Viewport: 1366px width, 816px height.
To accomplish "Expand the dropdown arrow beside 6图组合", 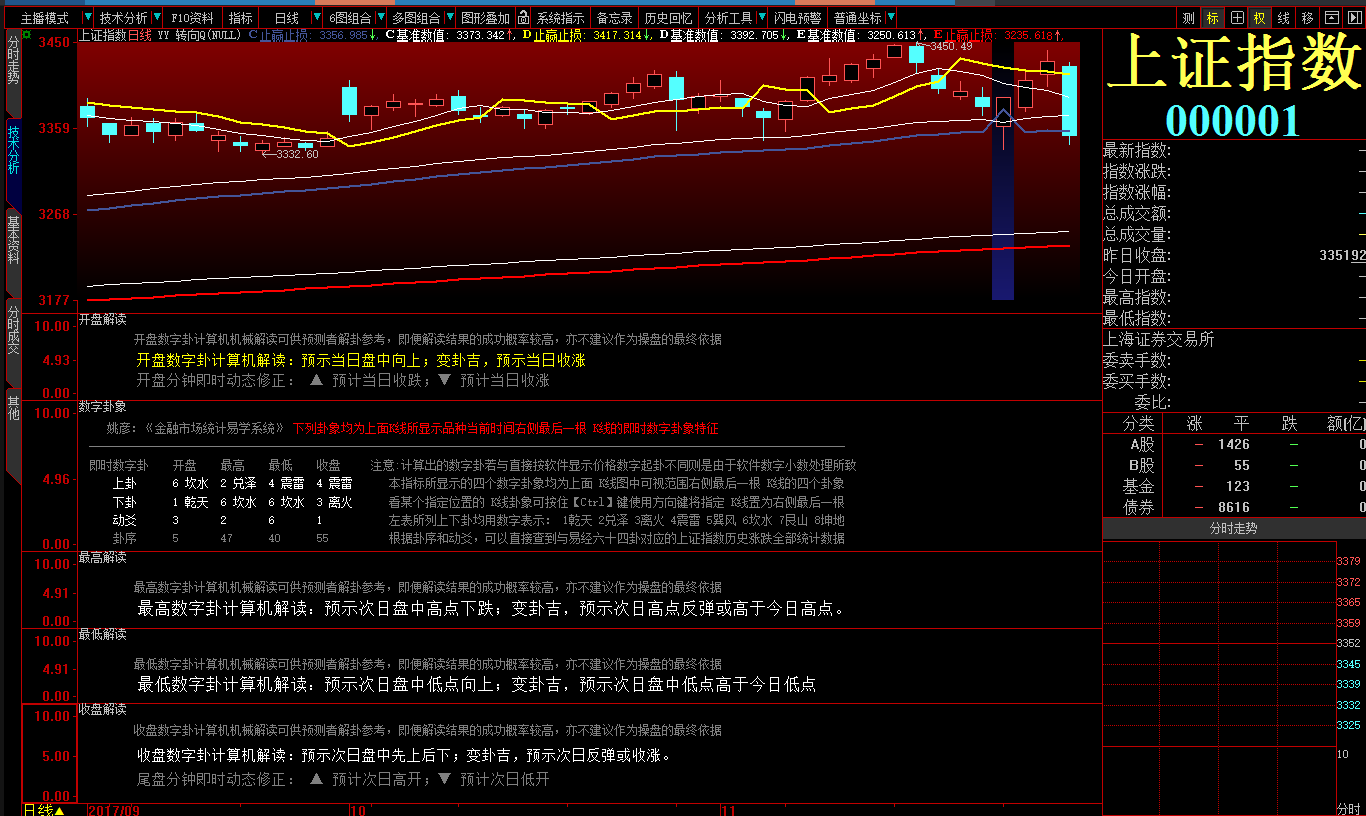I will click(381, 18).
